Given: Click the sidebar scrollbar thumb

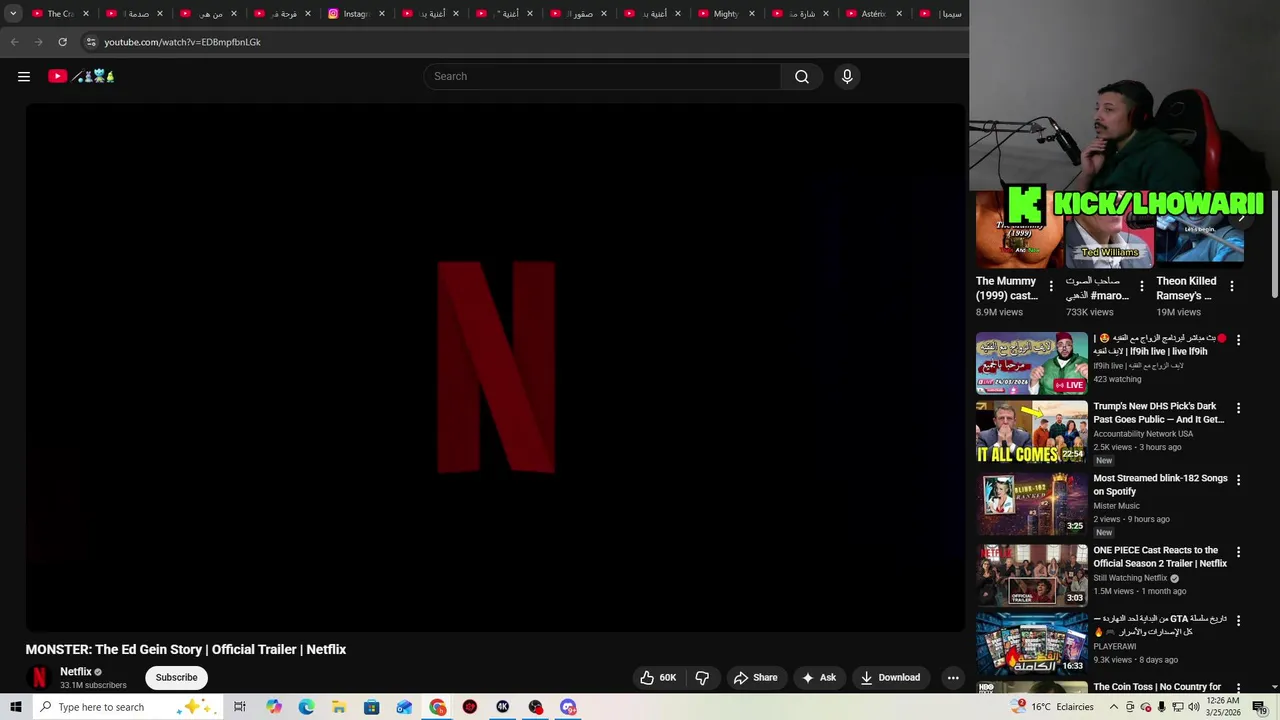Looking at the screenshot, I should [x=1274, y=245].
